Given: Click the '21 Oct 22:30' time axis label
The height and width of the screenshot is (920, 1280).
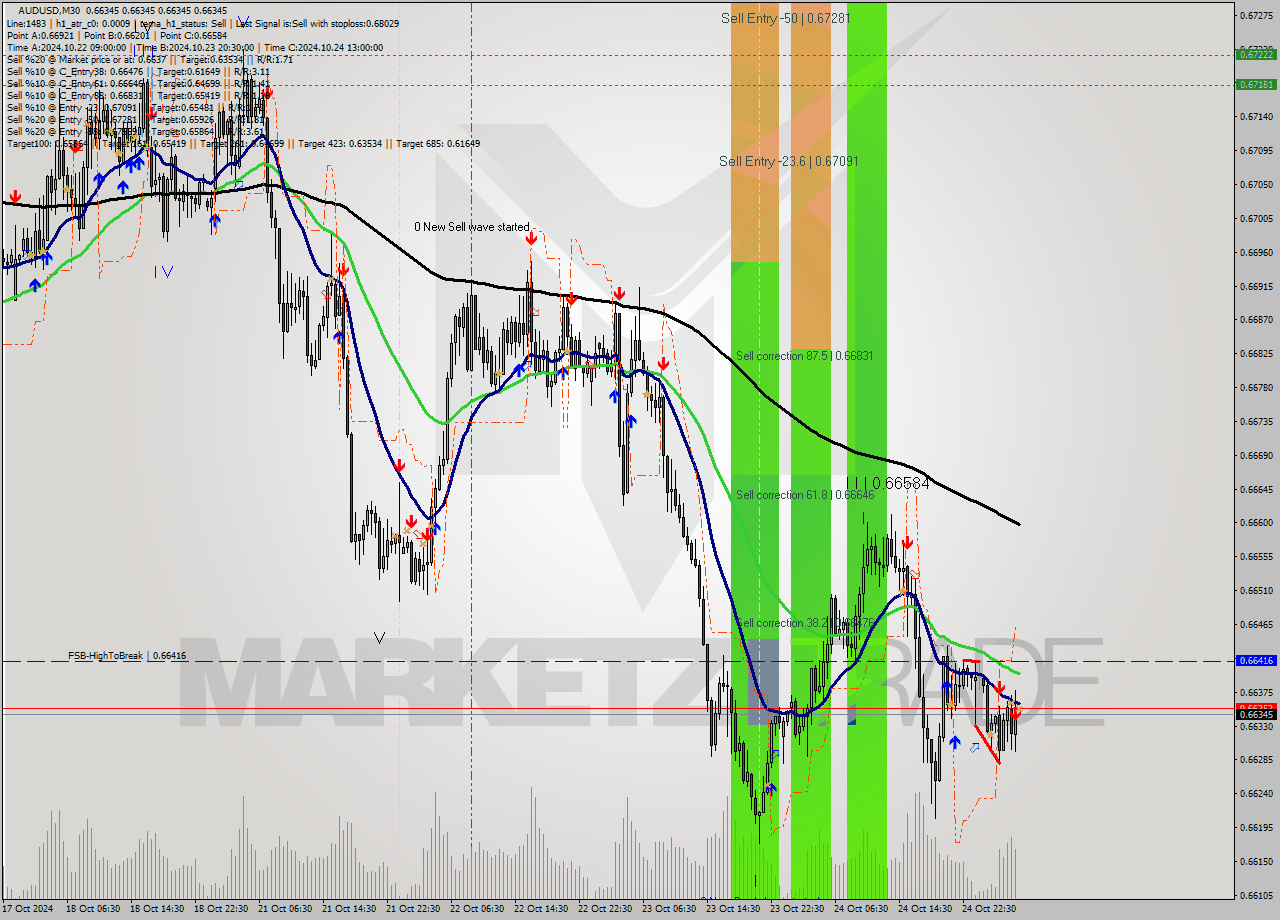Looking at the screenshot, I should [x=413, y=909].
